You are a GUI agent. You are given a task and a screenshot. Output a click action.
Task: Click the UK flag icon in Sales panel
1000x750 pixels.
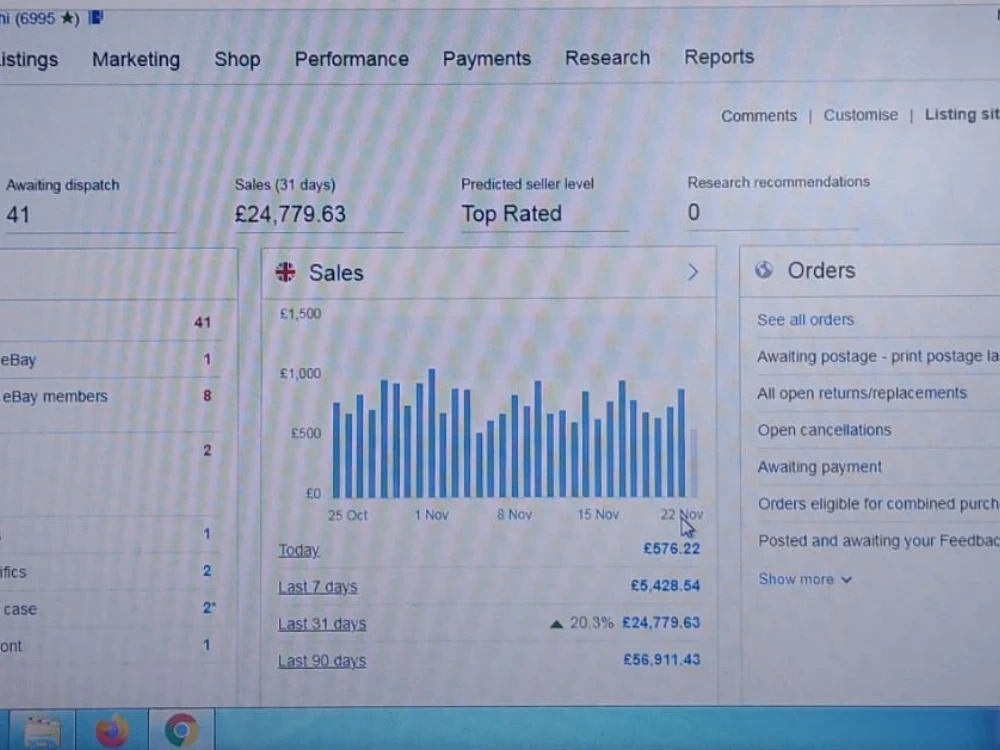[x=285, y=272]
